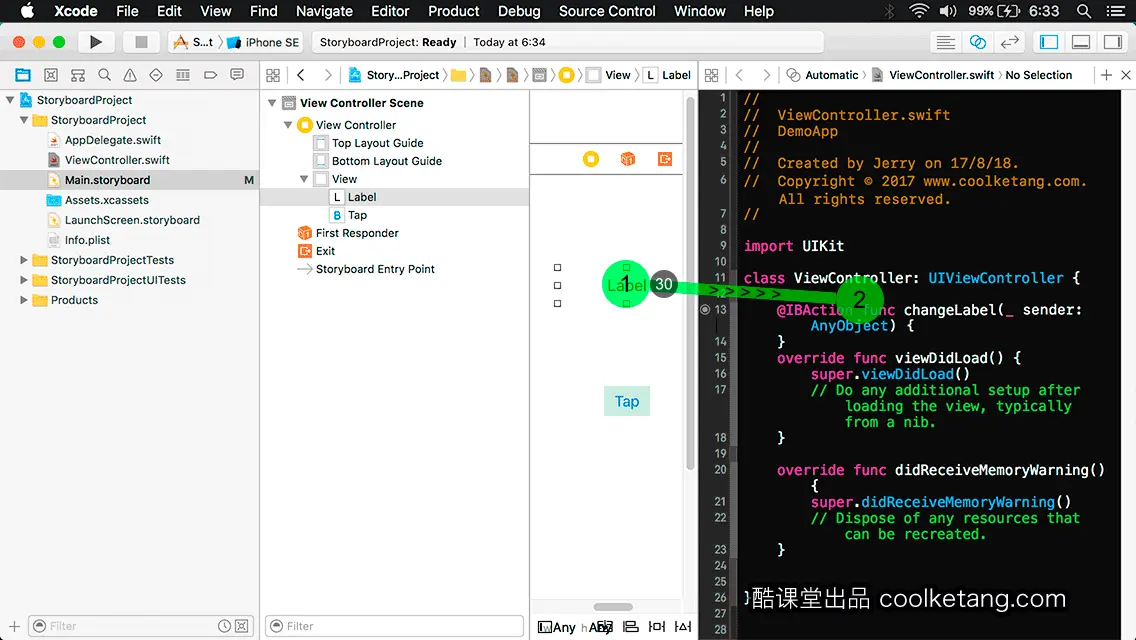The width and height of the screenshot is (1136, 640).
Task: Click the Run (play) button
Action: click(x=95, y=42)
